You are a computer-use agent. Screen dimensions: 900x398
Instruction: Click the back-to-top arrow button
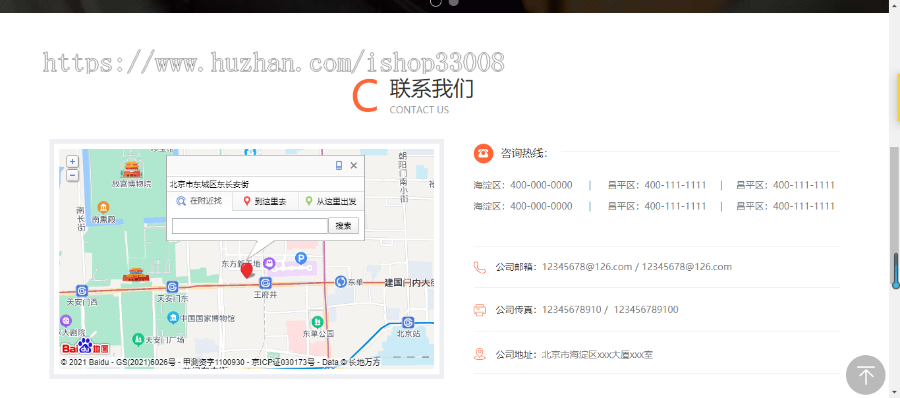[866, 375]
